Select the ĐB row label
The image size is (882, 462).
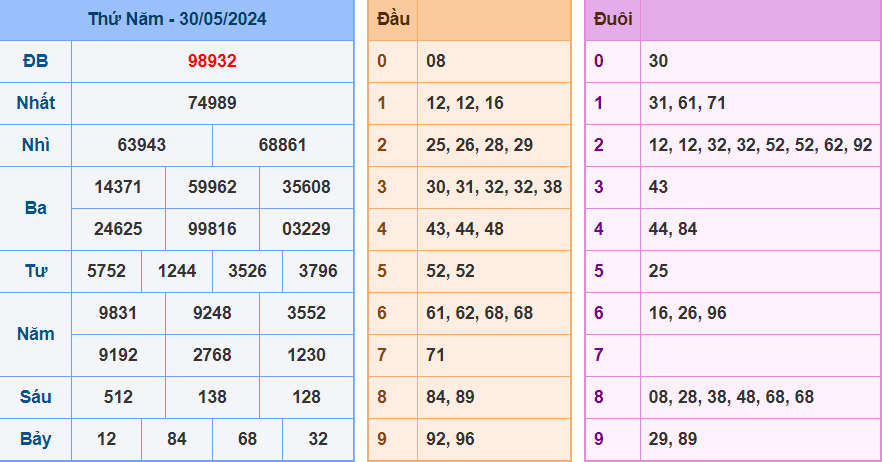pyautogui.click(x=35, y=61)
